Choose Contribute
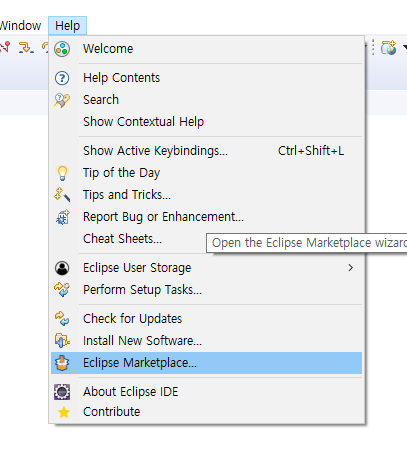 pyautogui.click(x=206, y=412)
